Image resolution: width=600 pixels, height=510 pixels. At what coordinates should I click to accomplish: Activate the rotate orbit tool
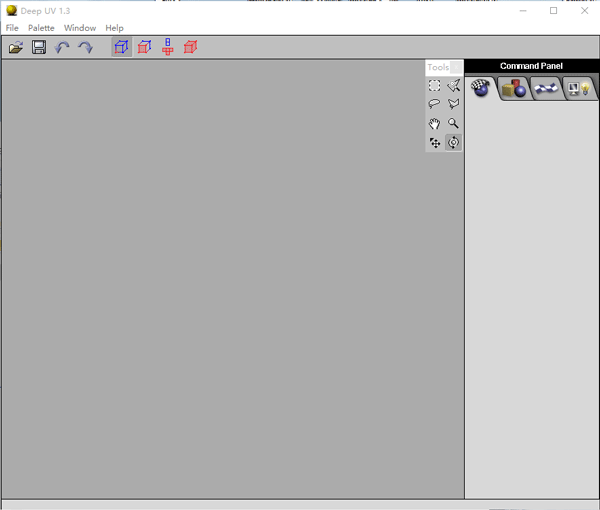point(453,143)
